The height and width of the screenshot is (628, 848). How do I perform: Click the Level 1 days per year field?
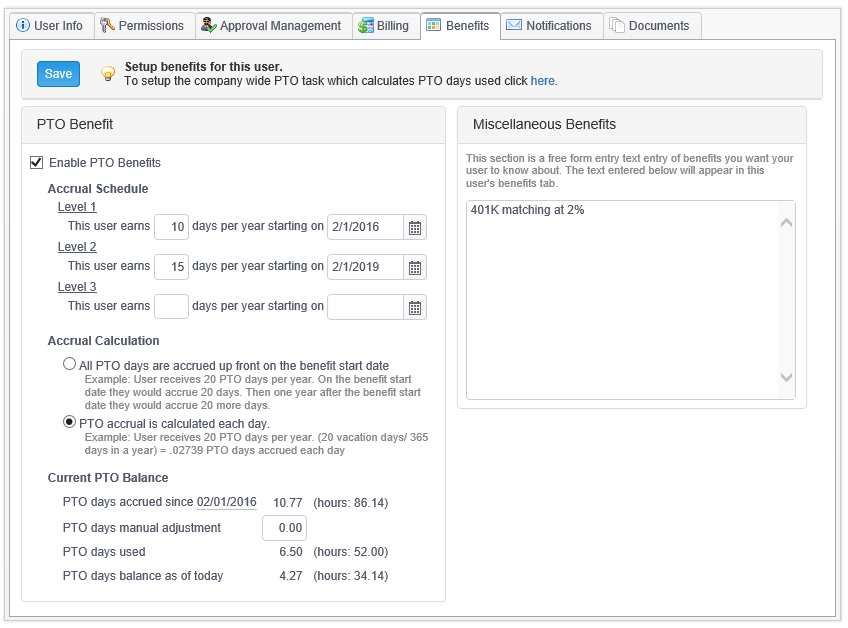click(x=171, y=227)
